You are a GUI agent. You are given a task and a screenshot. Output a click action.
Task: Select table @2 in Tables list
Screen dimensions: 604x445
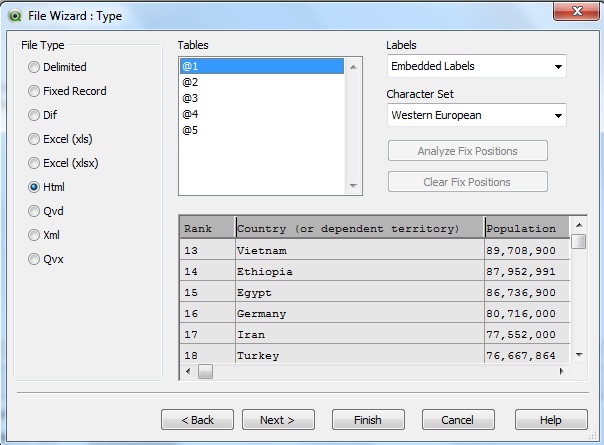[x=191, y=82]
